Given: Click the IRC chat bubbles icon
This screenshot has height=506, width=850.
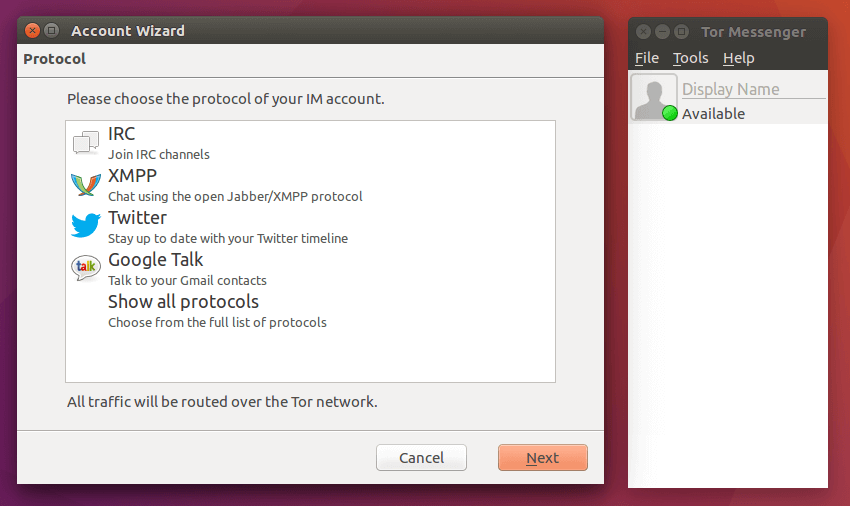Looking at the screenshot, I should [x=86, y=143].
